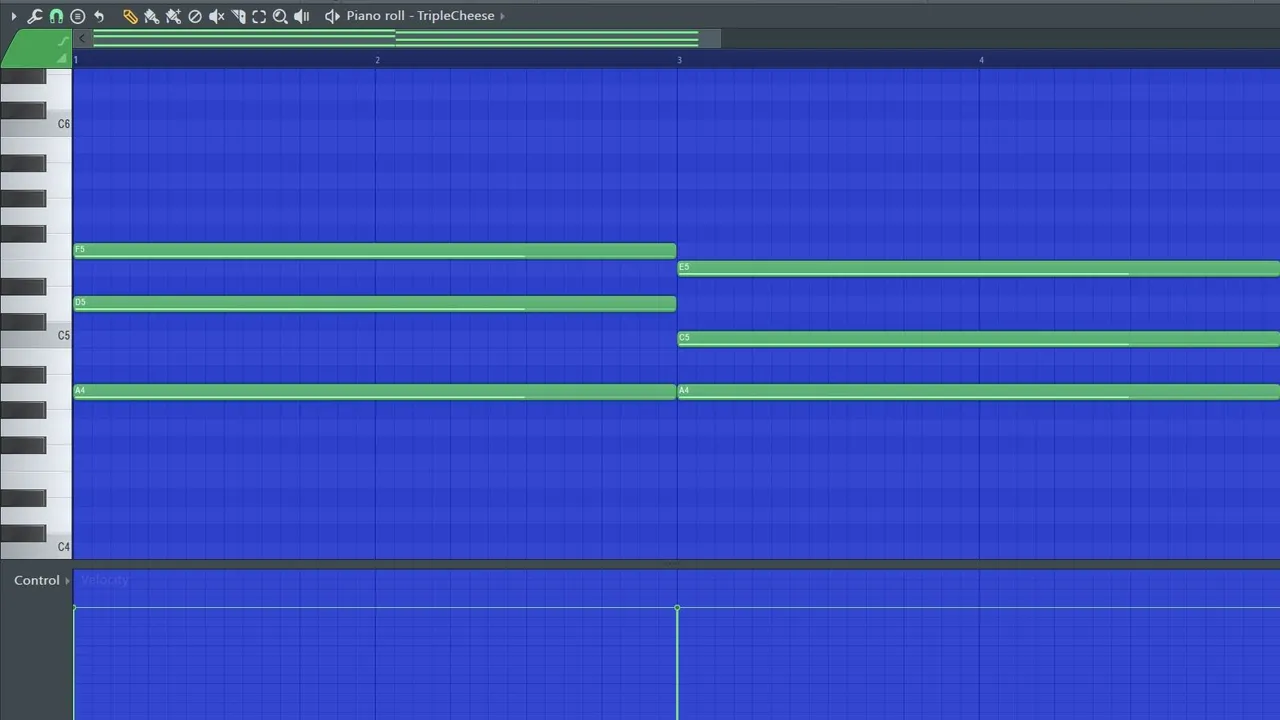The width and height of the screenshot is (1280, 720).
Task: Select the pencil draw tool
Action: click(x=130, y=16)
